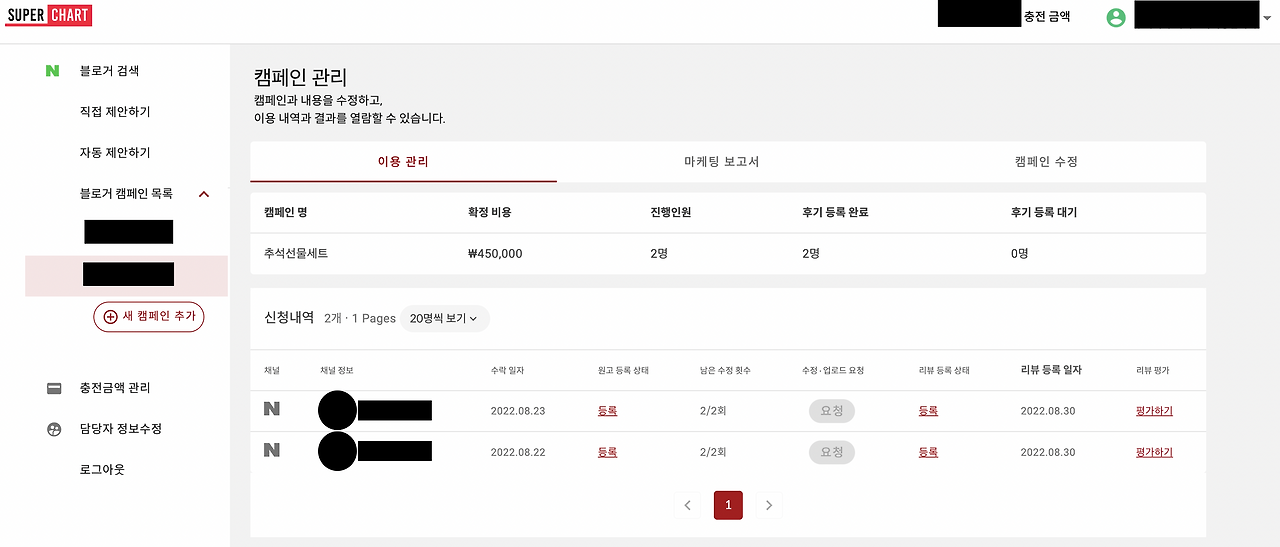This screenshot has width=1280, height=547.
Task: Click 평가하기 link in the first row
Action: 1154,411
